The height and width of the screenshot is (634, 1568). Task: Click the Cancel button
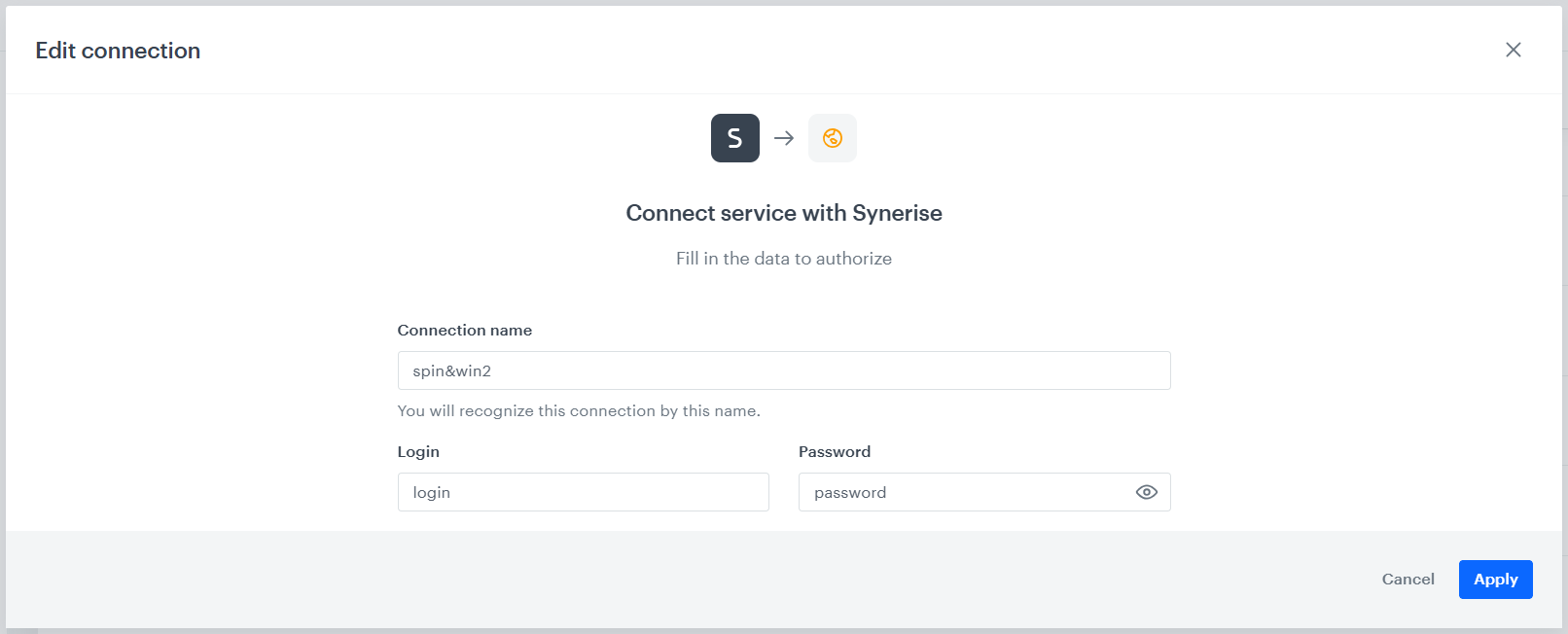(x=1408, y=580)
